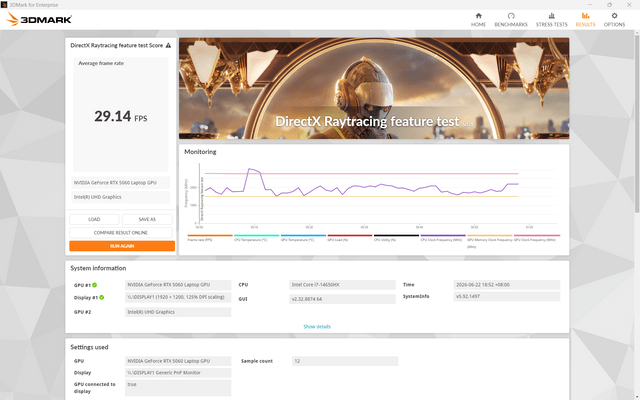
Task: Click the CPU Intel Core i7-14650HX field
Action: 342,285
